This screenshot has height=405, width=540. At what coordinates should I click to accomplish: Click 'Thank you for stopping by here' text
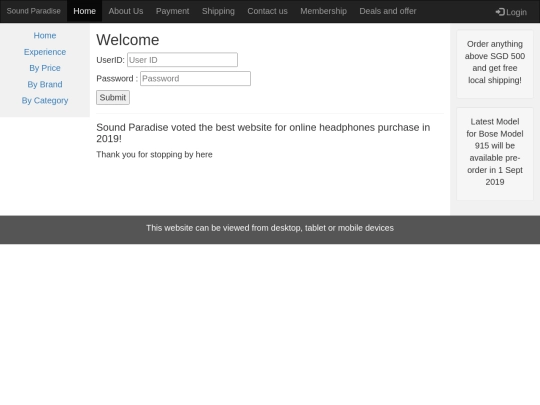[154, 154]
